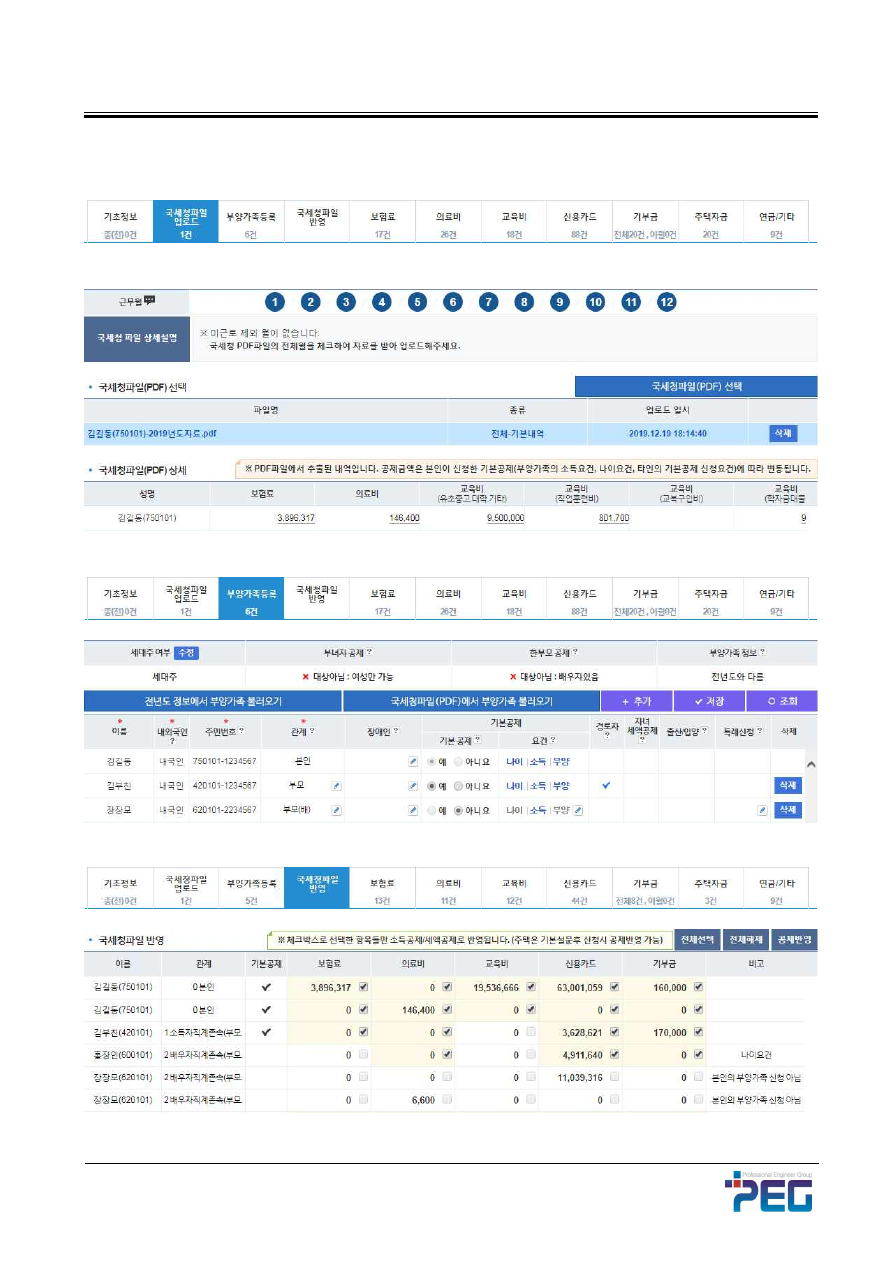Select 아니요 radio for 김부친 기본공제
Viewport: 893px width, 1262px height.
point(459,786)
